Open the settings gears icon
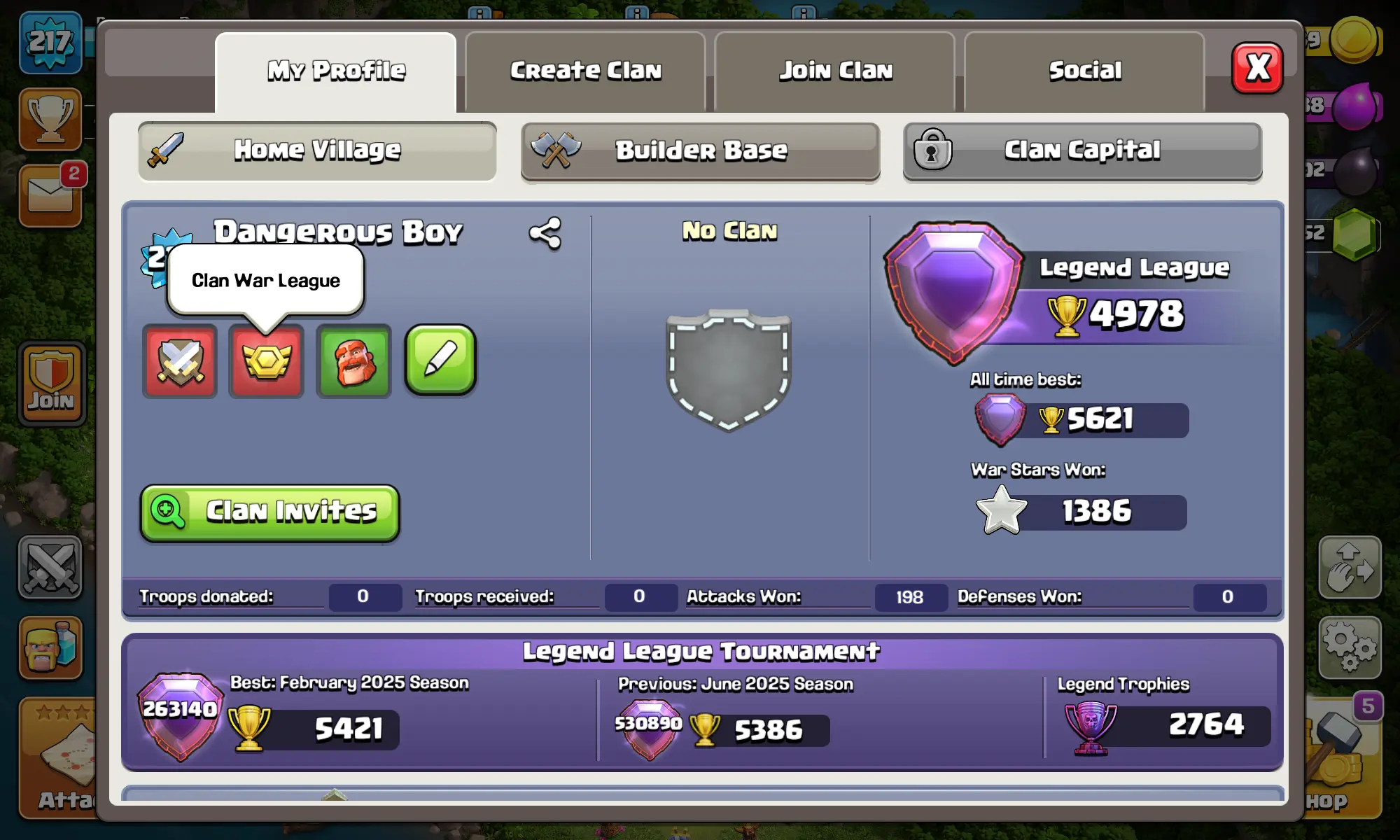The width and height of the screenshot is (1400, 840). point(1350,647)
